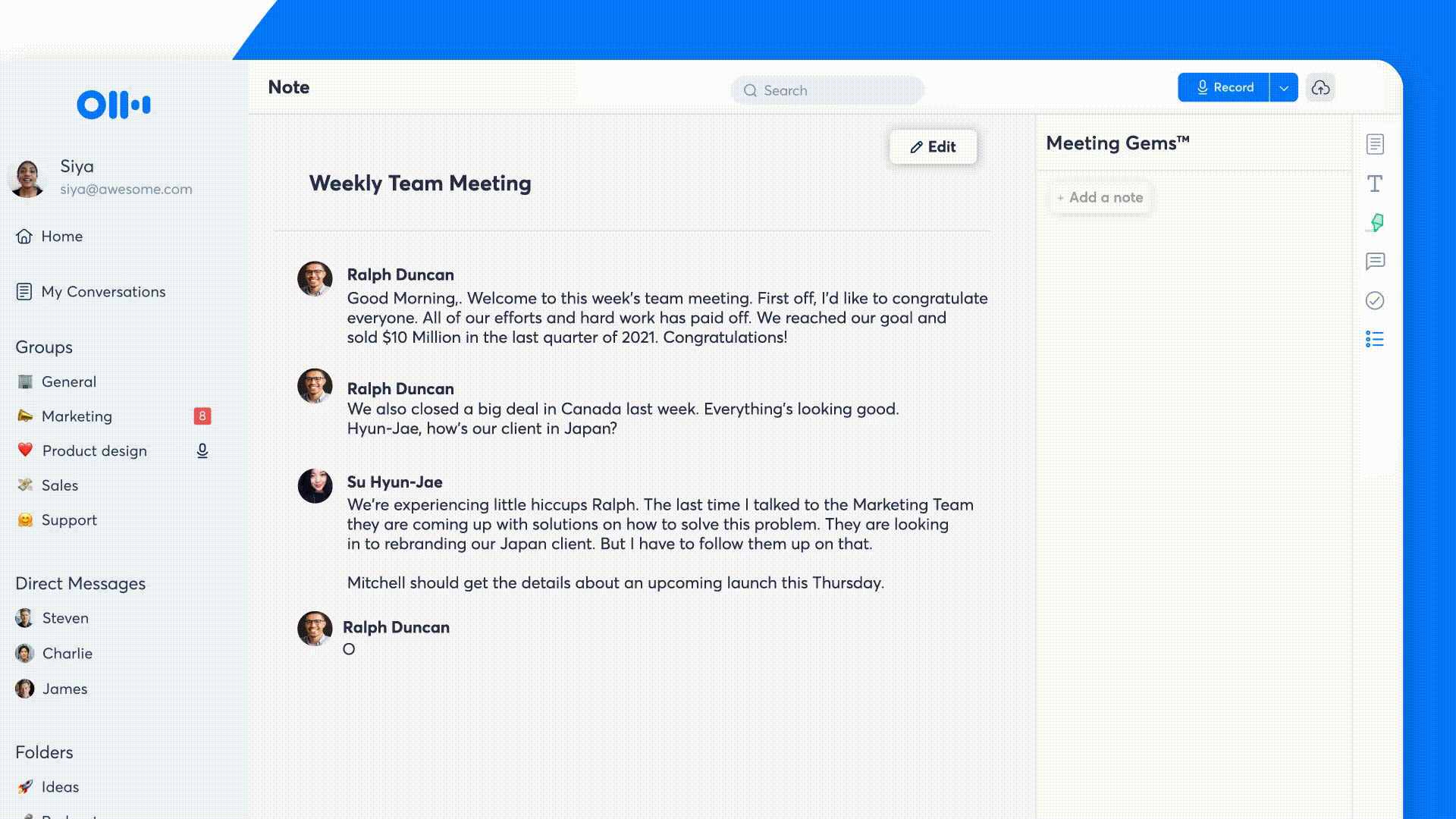
Task: Click the Record button to start recording
Action: [1223, 87]
